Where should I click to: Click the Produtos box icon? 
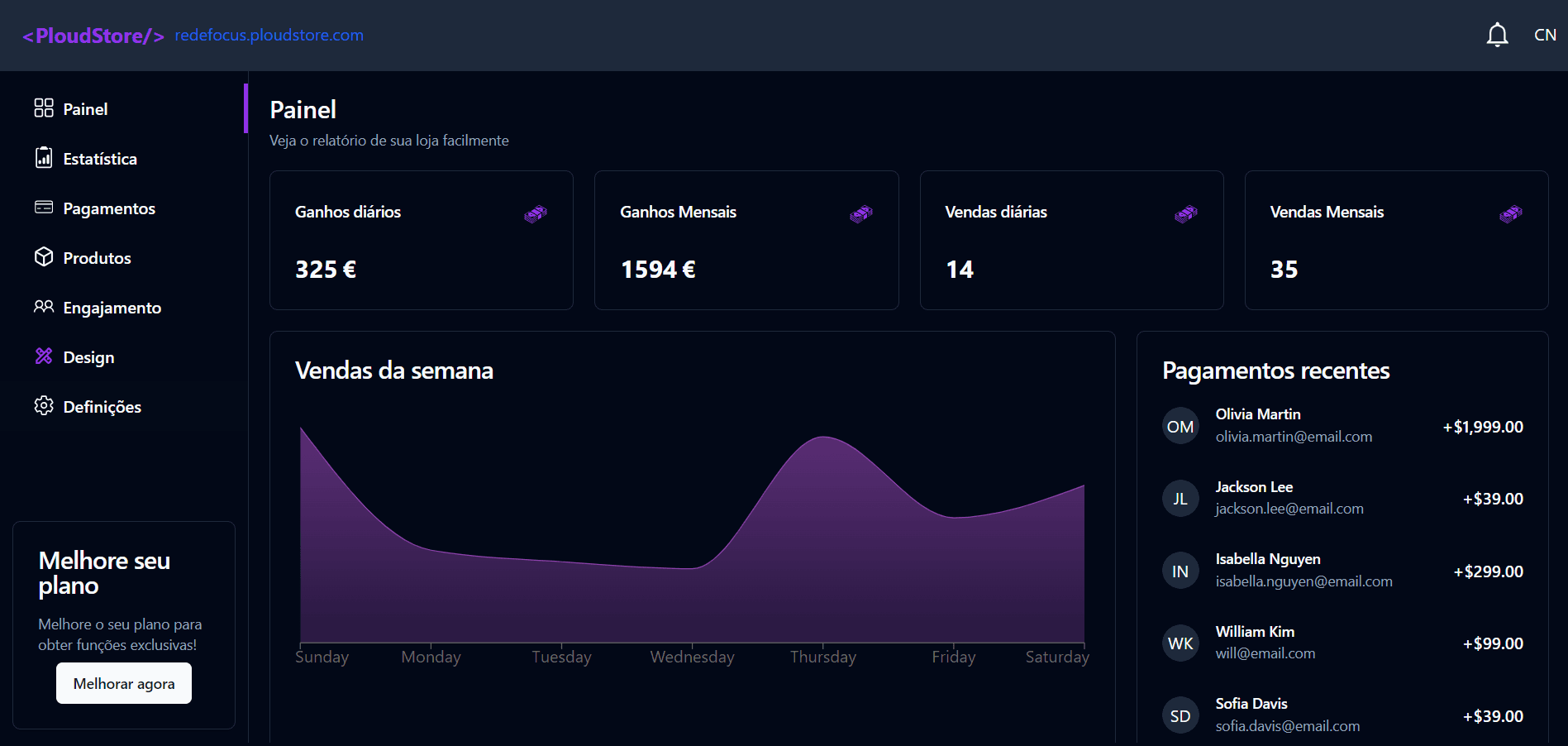pos(44,257)
